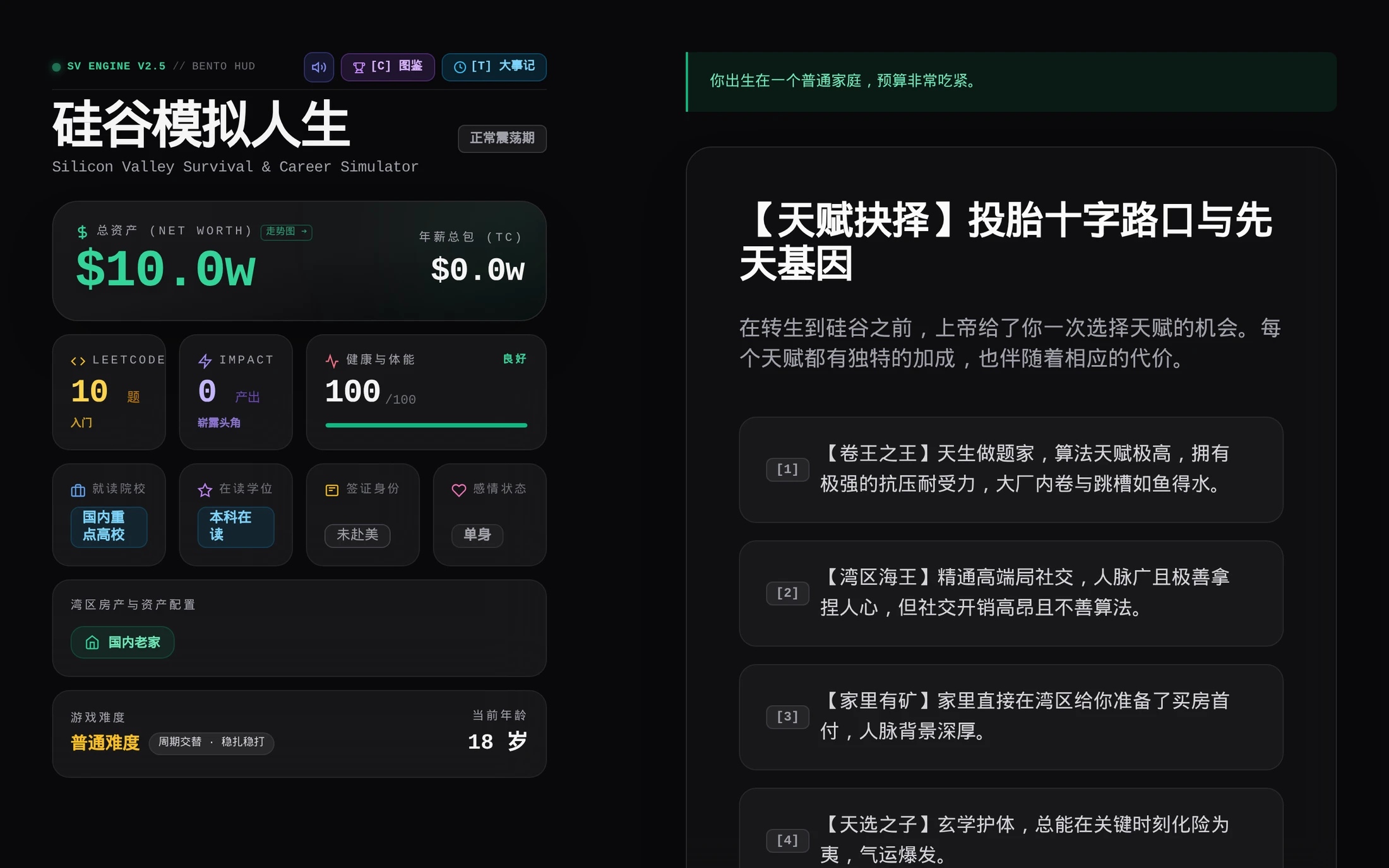Click the 正常震荡期 market status badge
Viewport: 1389px width, 868px height.
[x=503, y=139]
